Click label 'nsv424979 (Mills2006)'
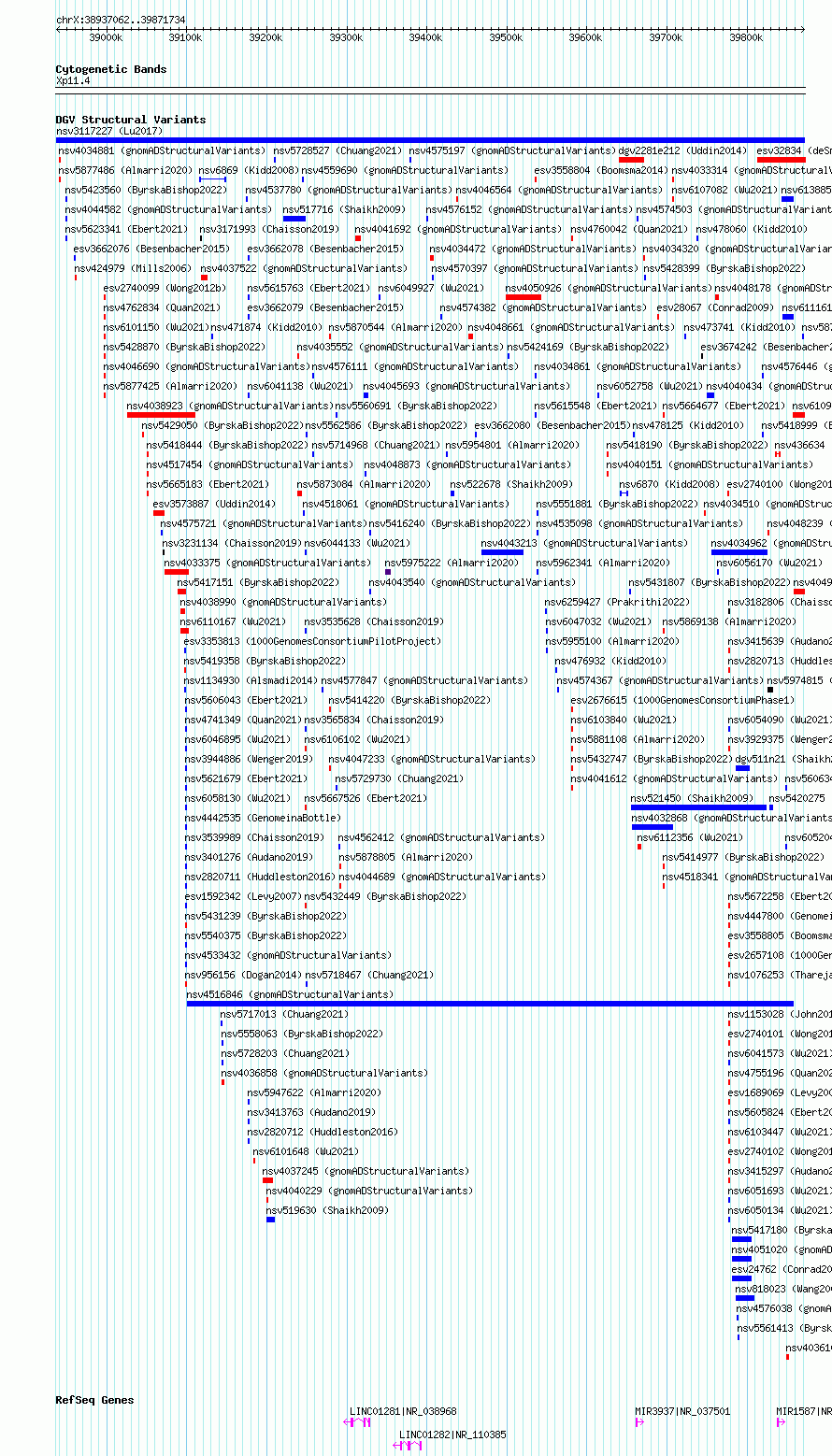832x1456 pixels. pos(133,268)
